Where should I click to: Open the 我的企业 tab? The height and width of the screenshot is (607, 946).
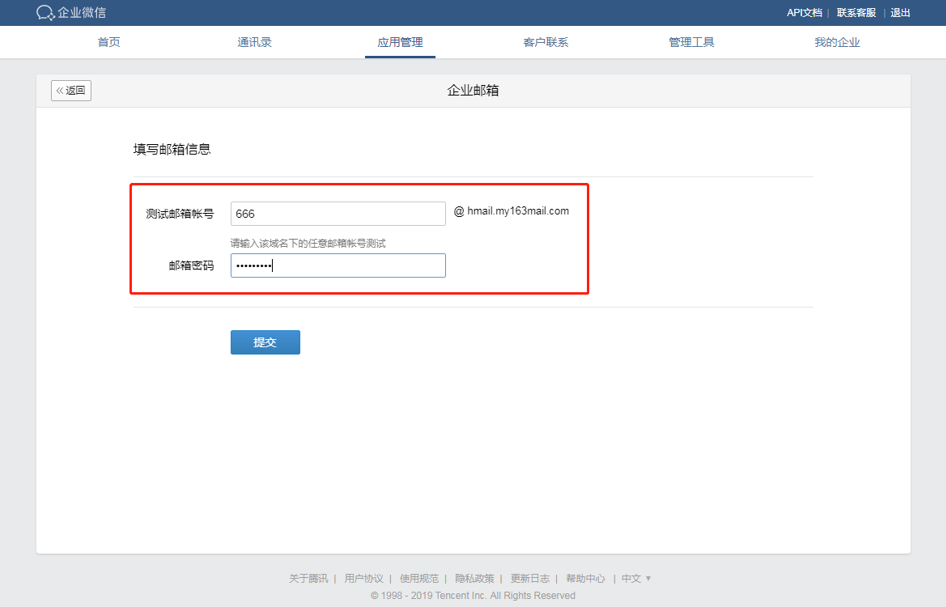pos(836,42)
